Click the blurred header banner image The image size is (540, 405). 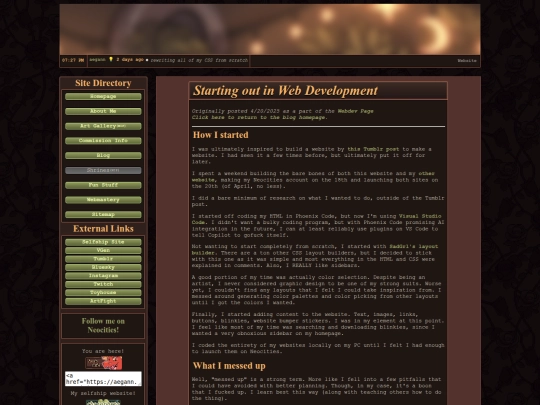(x=270, y=29)
